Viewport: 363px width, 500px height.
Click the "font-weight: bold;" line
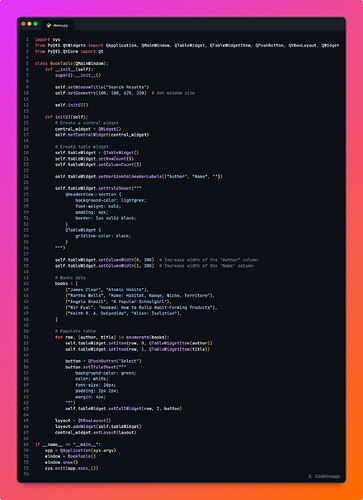(x=98, y=206)
